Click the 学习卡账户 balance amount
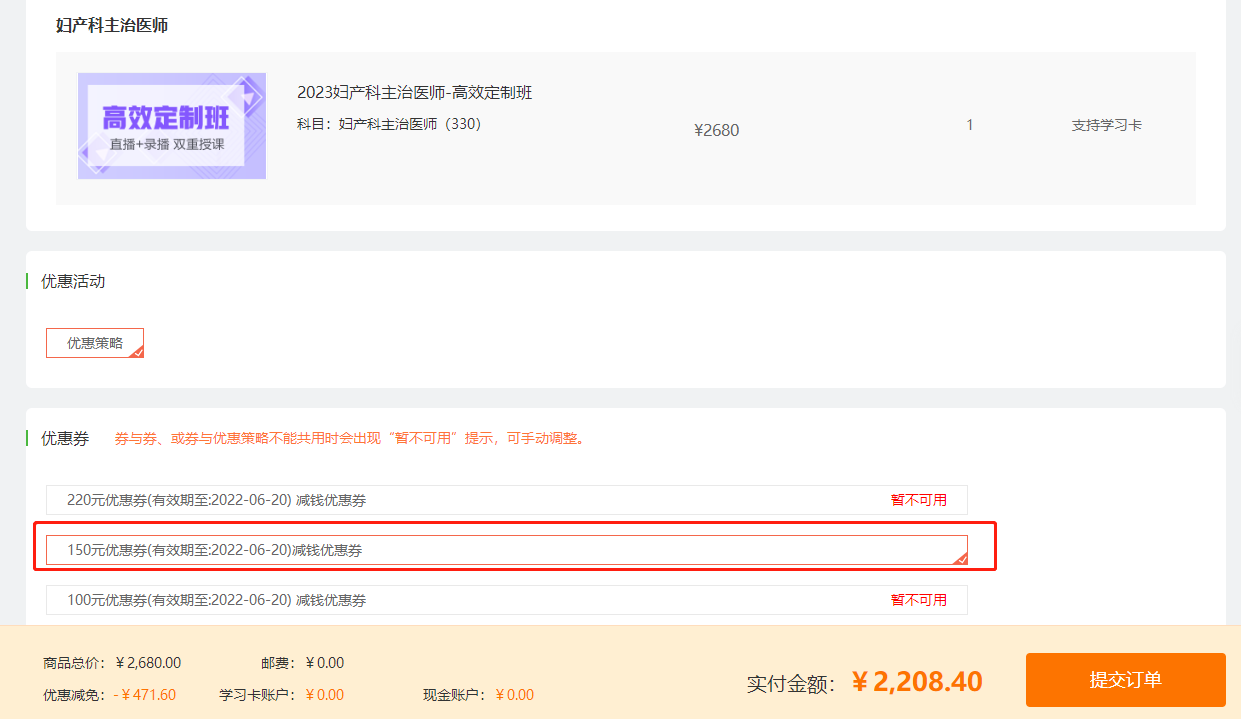This screenshot has height=719, width=1241. coord(324,695)
